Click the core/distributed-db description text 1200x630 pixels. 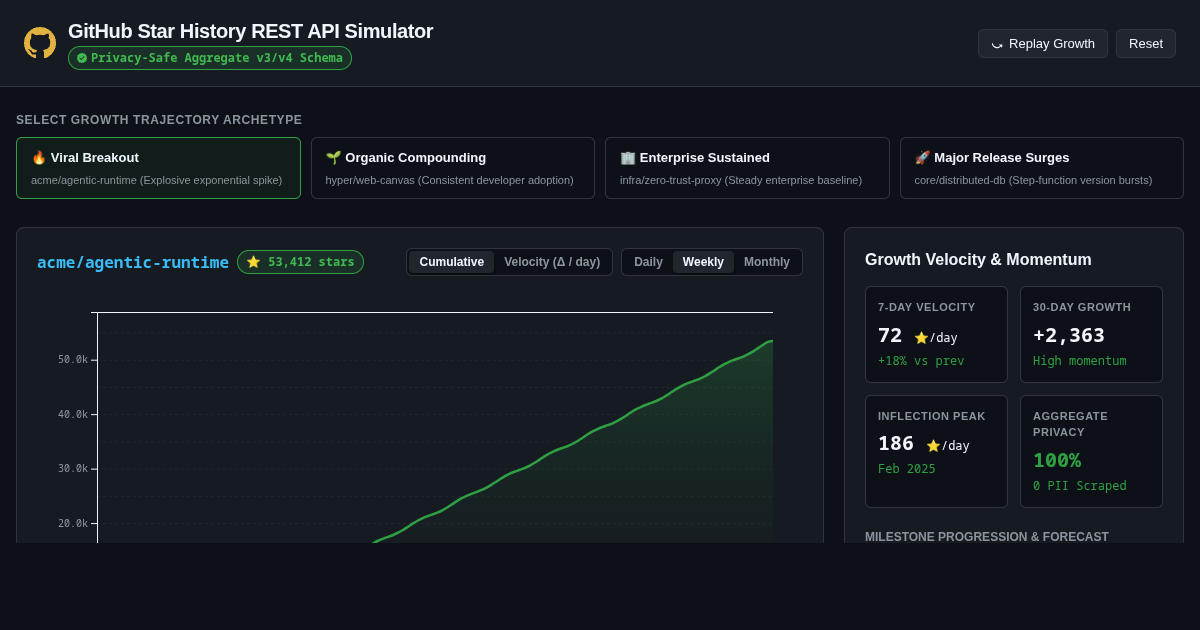point(1034,180)
